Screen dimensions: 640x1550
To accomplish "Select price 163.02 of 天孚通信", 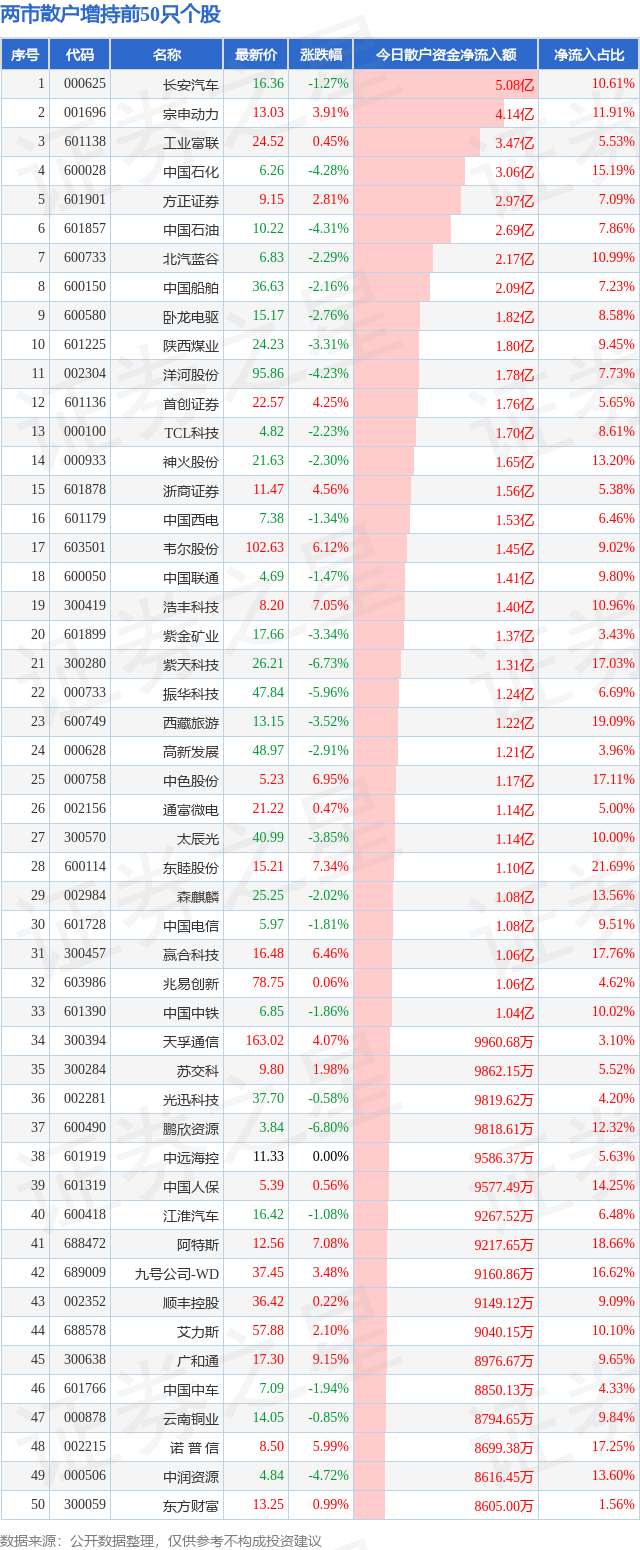I will point(265,1041).
